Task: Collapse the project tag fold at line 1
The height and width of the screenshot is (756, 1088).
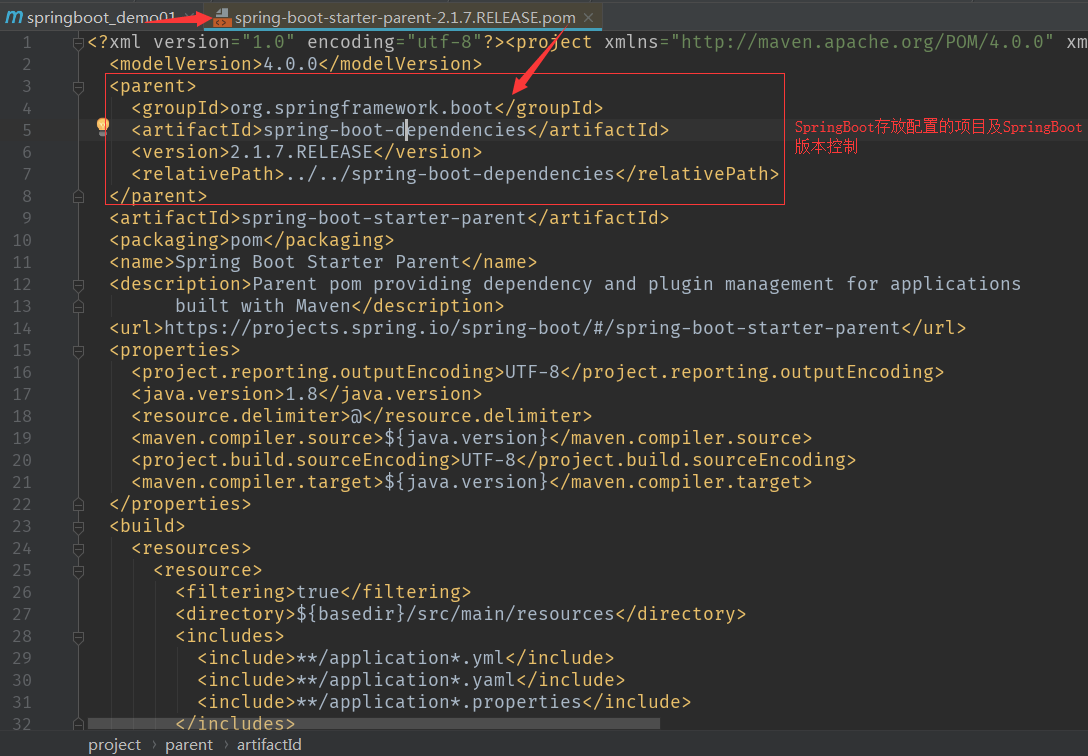Action: point(78,43)
